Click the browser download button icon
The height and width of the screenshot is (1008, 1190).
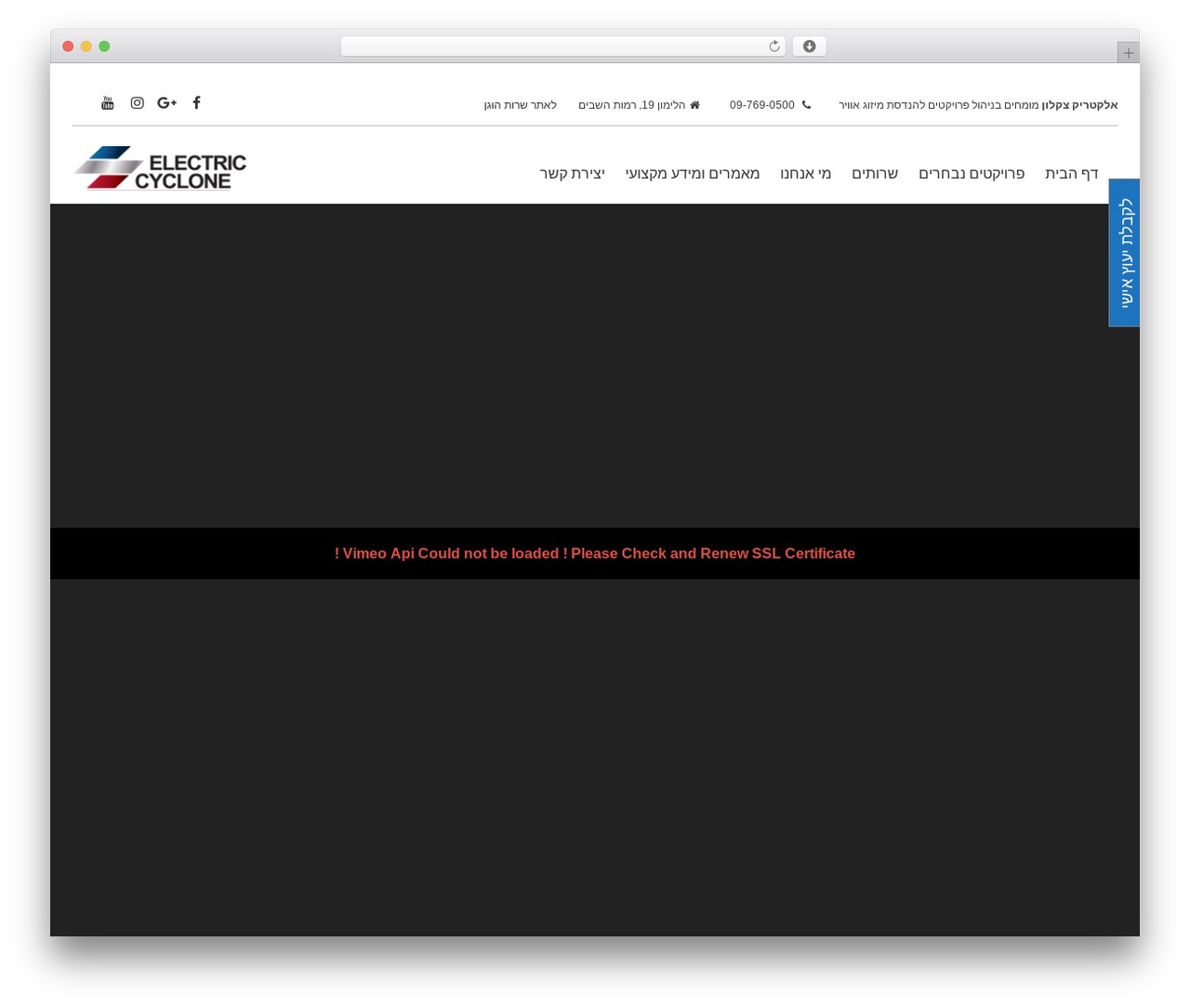pyautogui.click(x=809, y=46)
